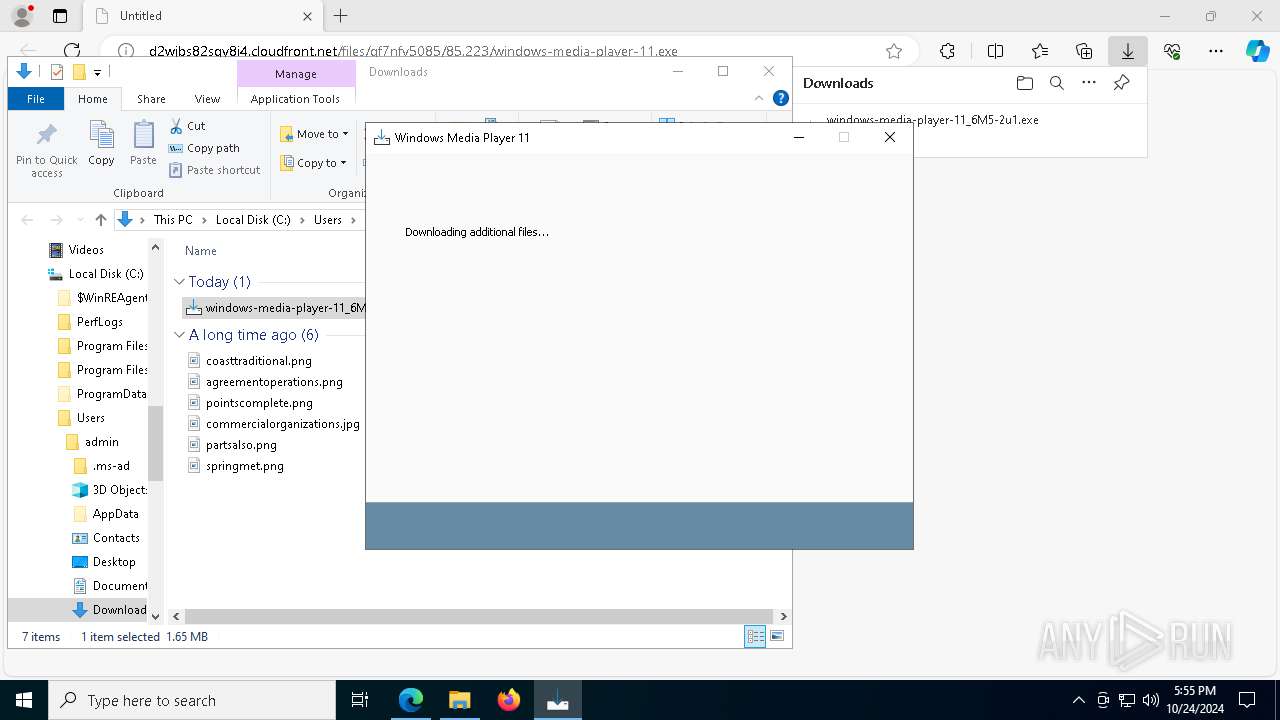Open Application Tools tab
Image resolution: width=1280 pixels, height=720 pixels.
(295, 99)
